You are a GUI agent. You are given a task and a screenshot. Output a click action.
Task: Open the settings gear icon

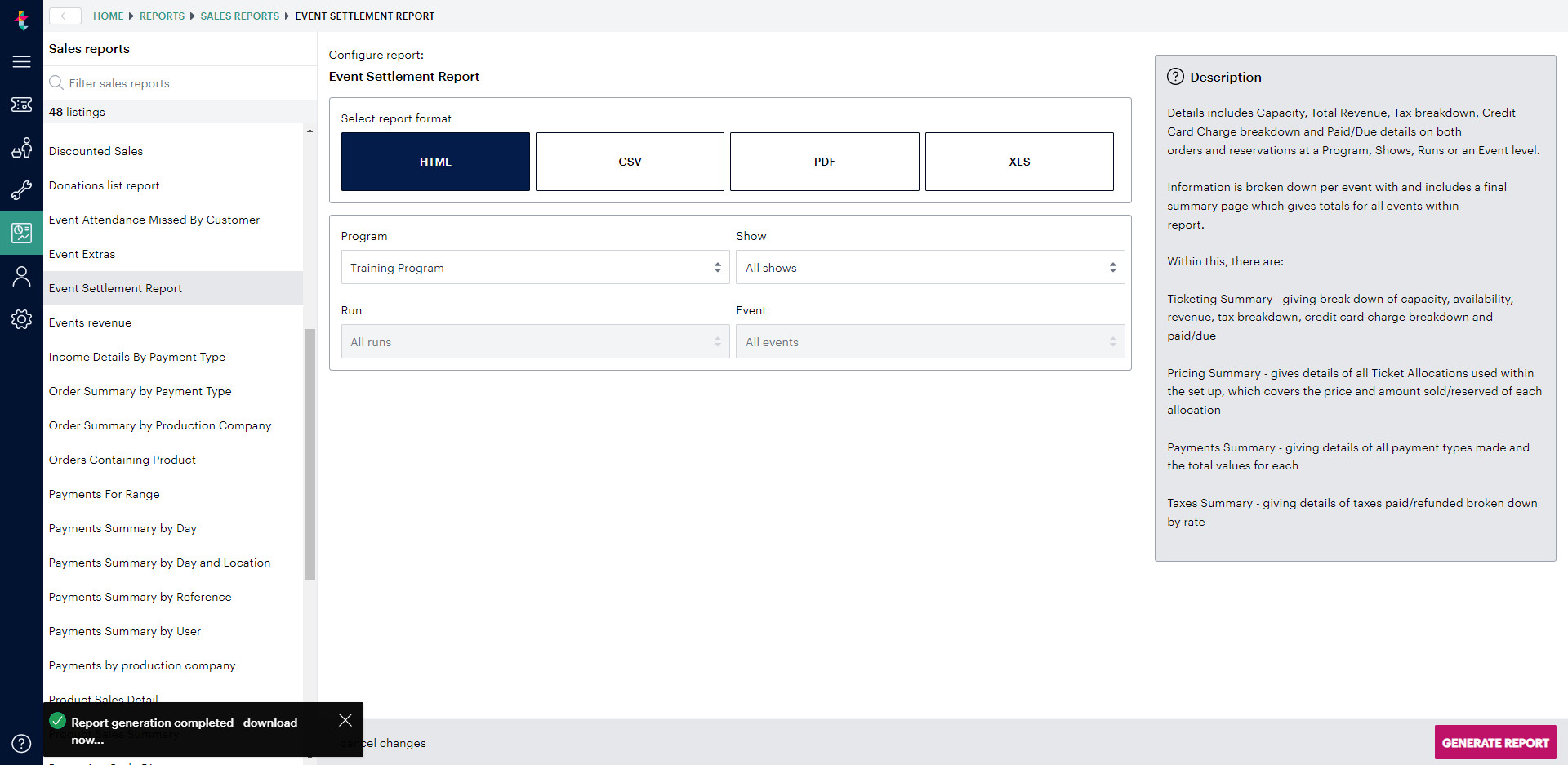(21, 319)
